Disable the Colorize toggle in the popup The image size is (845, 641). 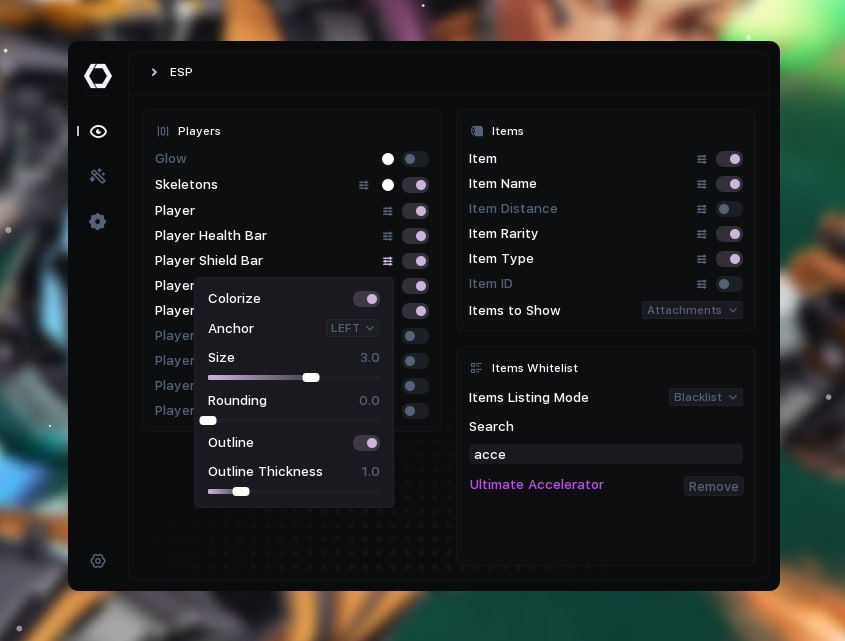(x=366, y=299)
